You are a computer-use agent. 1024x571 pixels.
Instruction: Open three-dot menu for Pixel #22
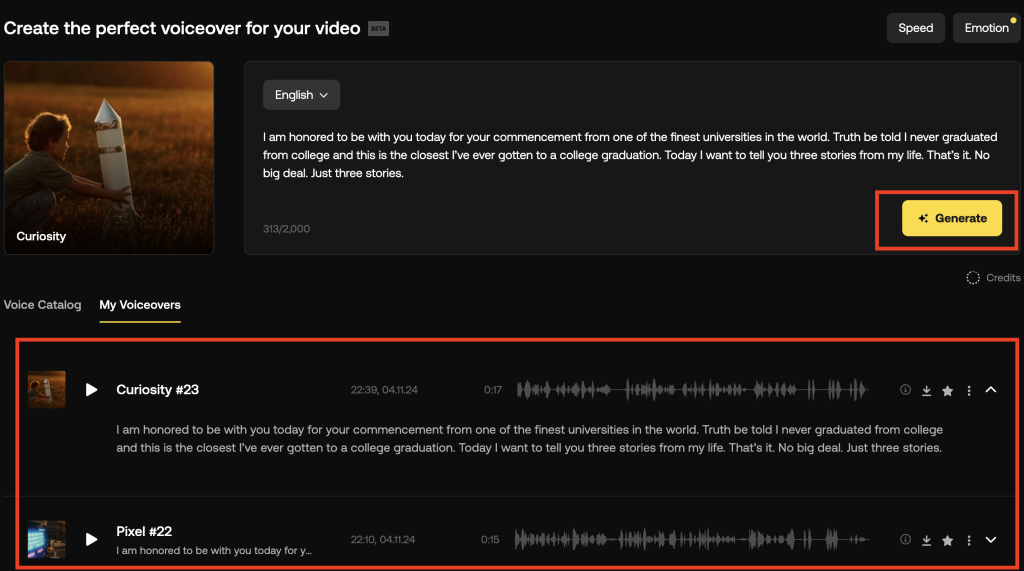tap(969, 540)
